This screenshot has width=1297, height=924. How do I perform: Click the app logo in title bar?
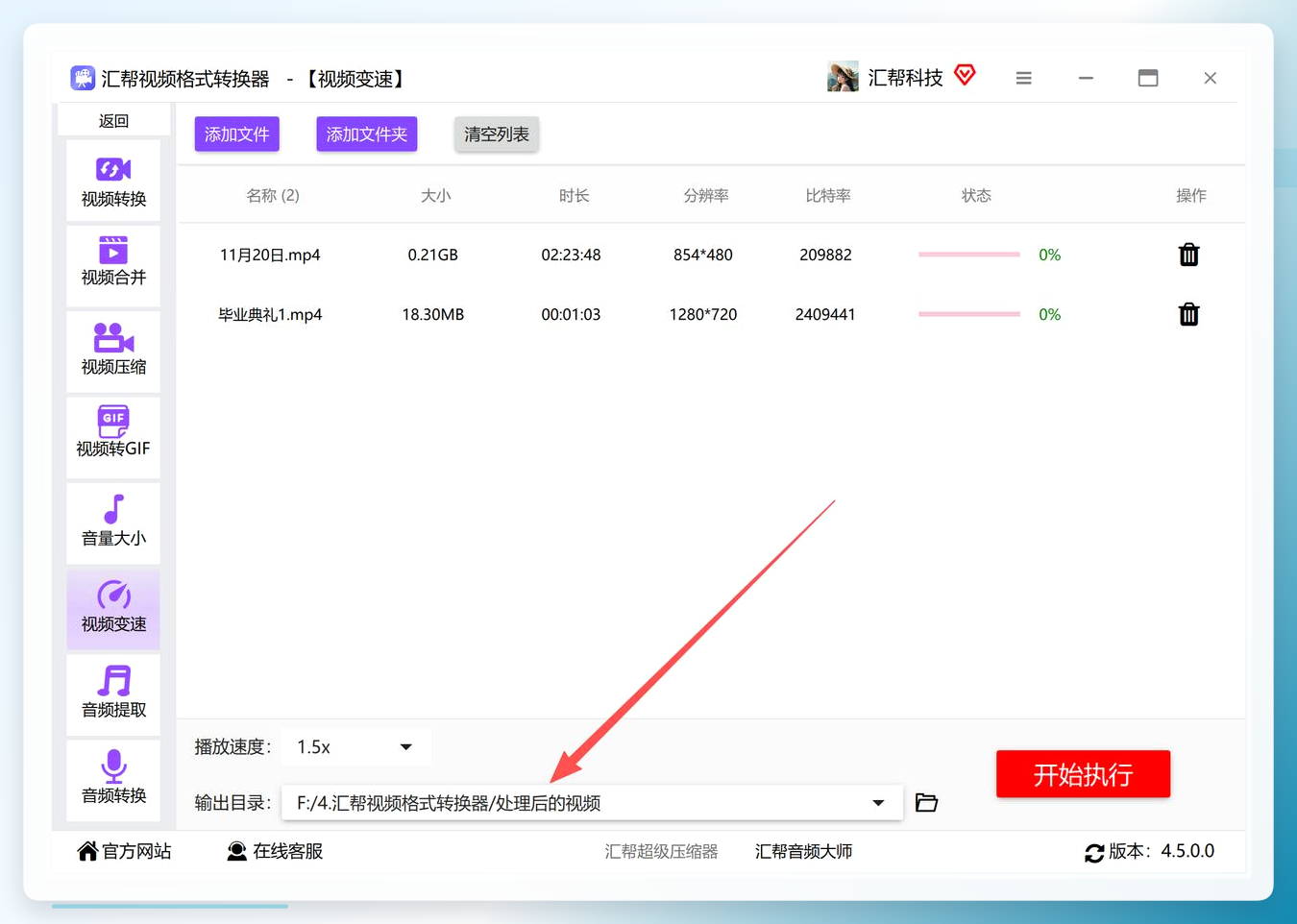83,78
